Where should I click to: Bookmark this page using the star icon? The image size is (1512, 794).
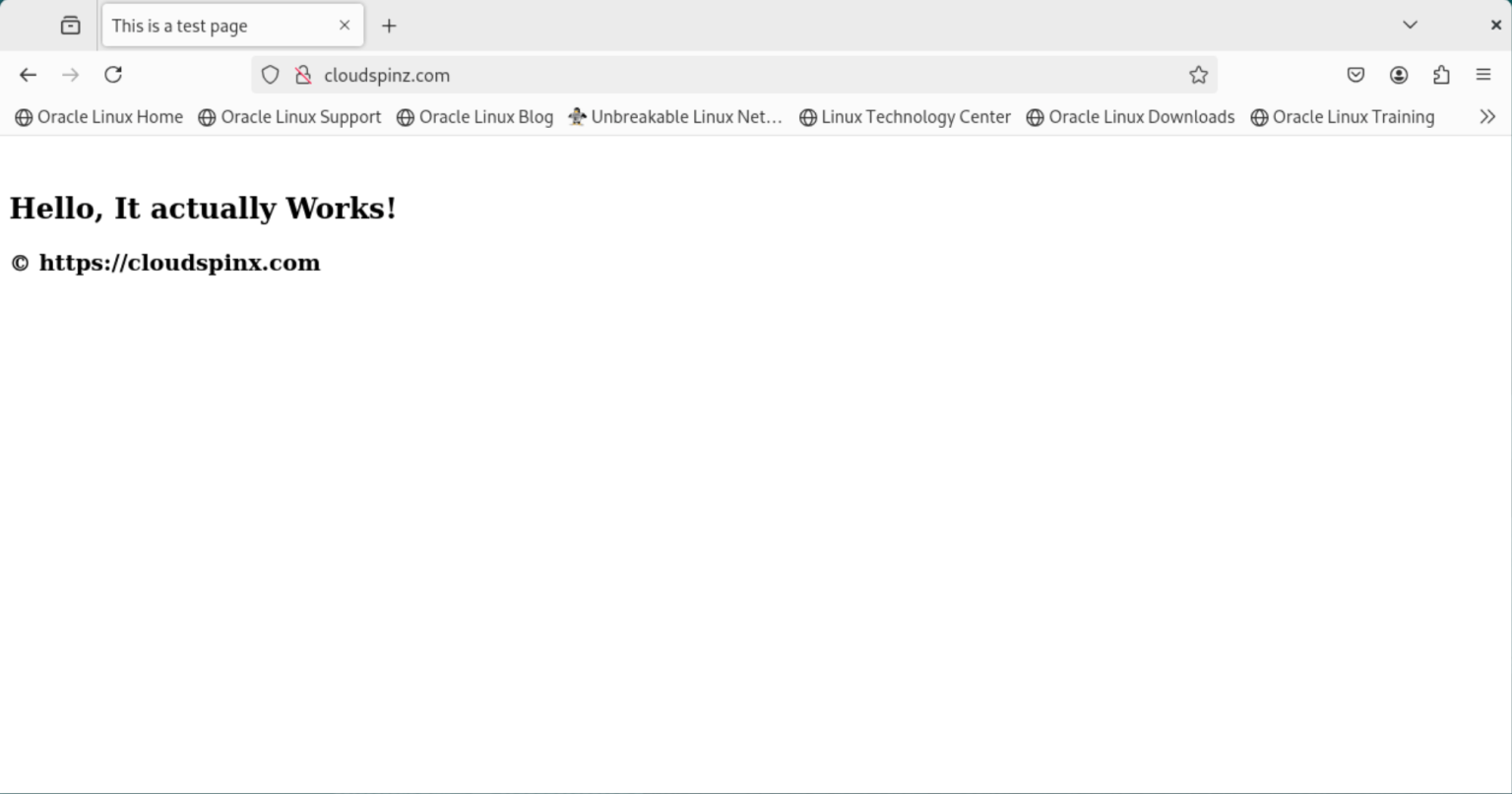tap(1198, 75)
